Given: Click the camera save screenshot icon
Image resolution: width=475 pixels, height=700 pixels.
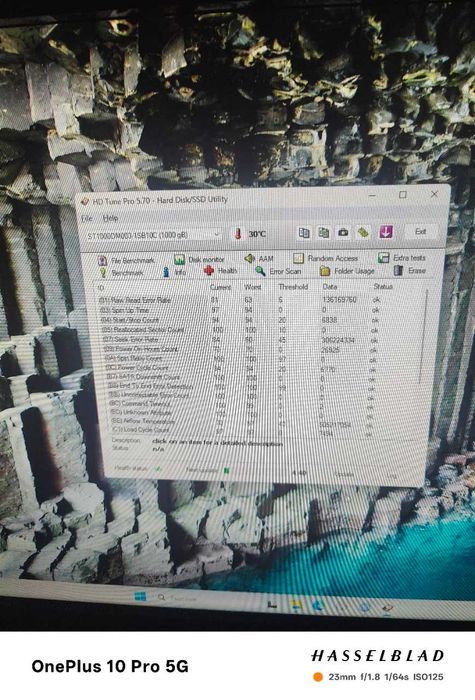Looking at the screenshot, I should coord(343,233).
